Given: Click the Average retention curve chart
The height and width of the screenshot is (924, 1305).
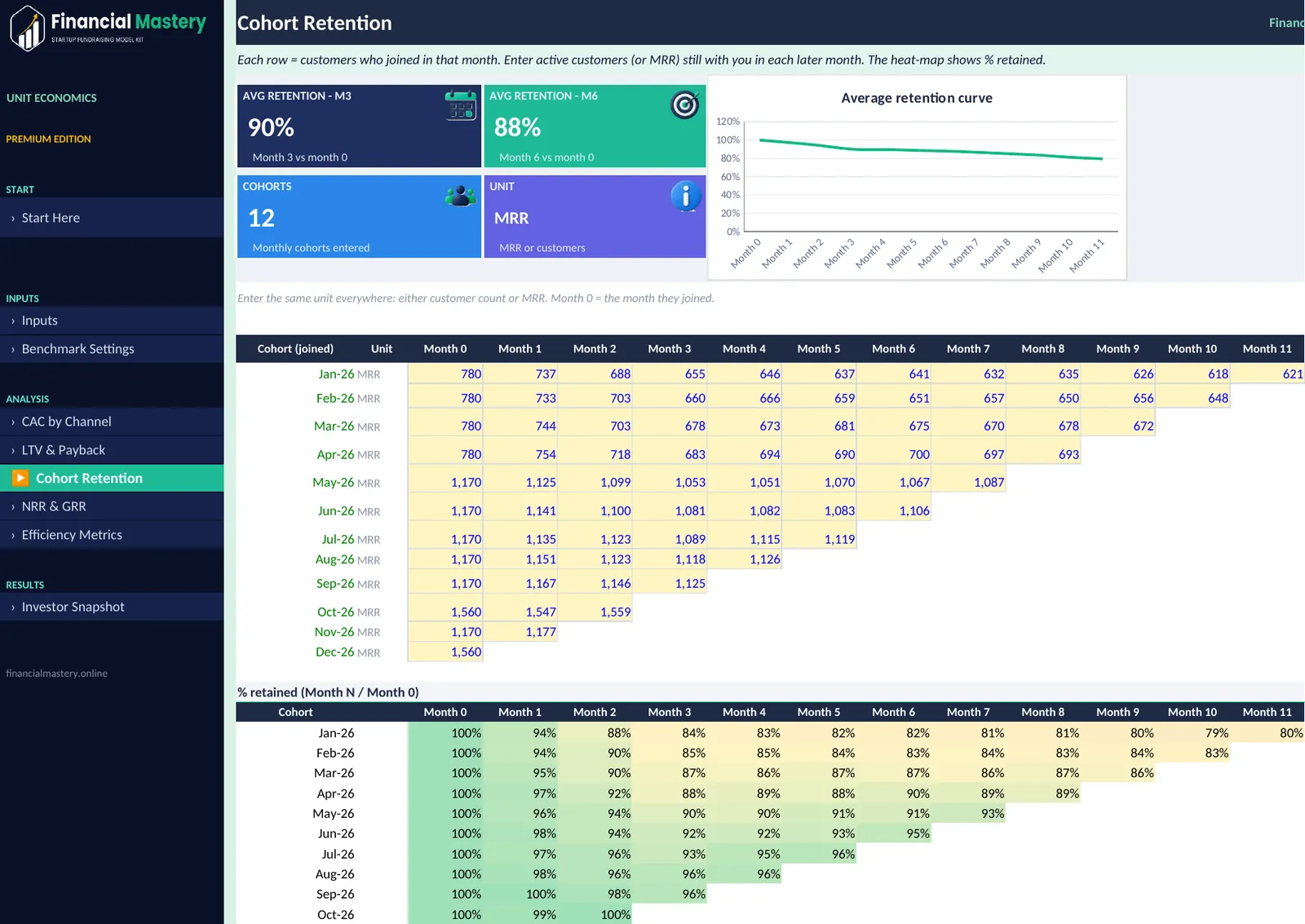Looking at the screenshot, I should point(917,178).
